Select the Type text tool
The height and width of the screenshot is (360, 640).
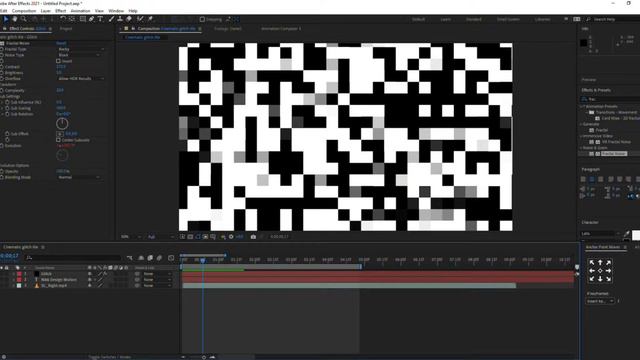(100, 19)
